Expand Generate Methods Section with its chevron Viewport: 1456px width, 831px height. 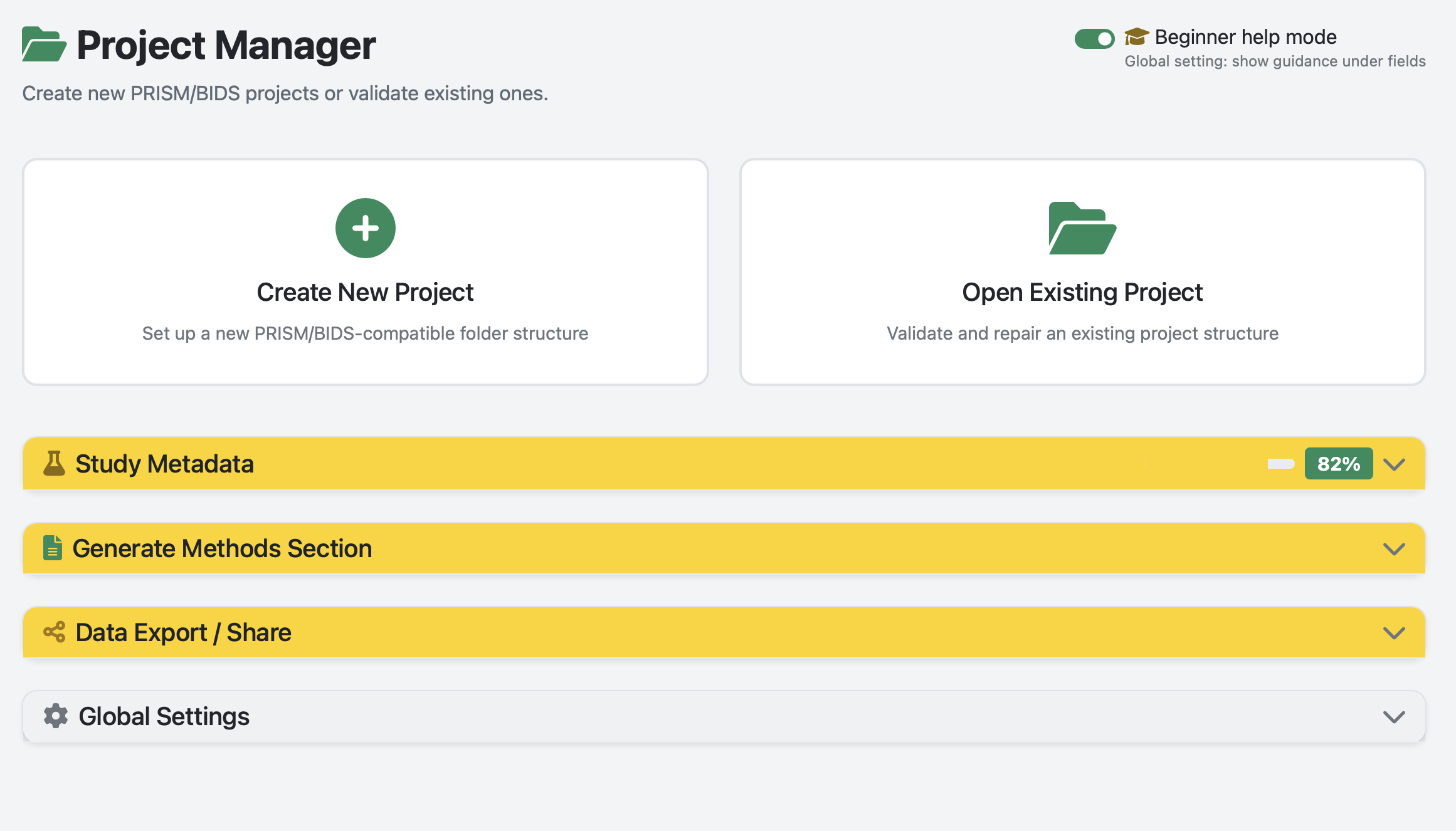click(1394, 549)
